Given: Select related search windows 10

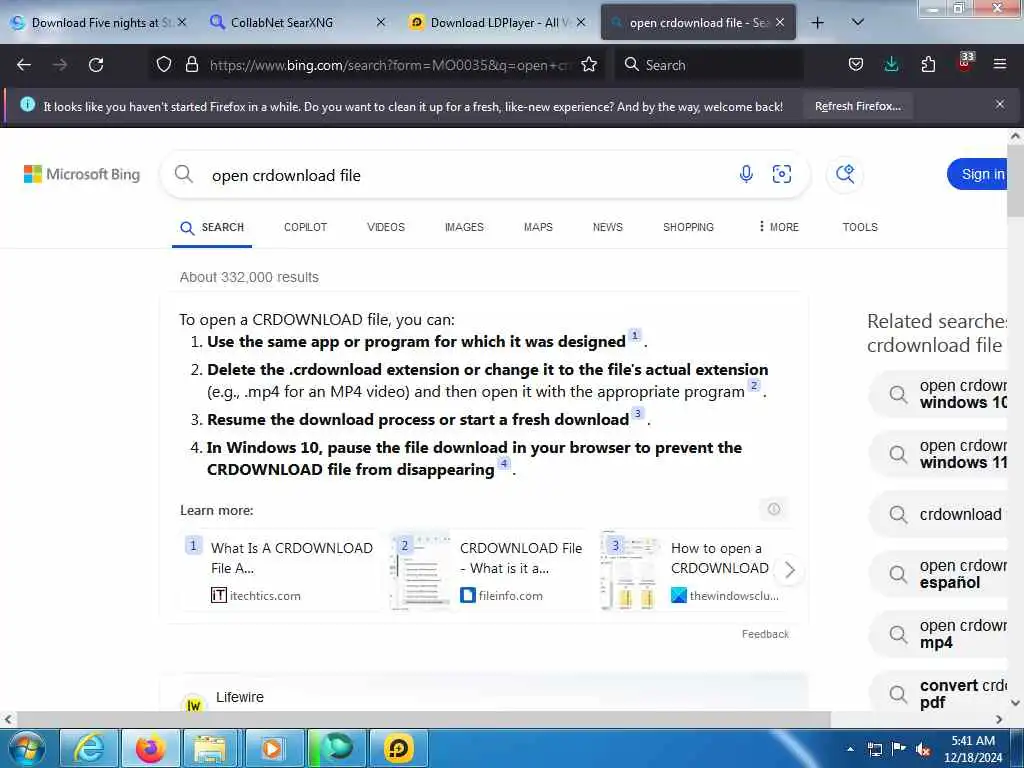Looking at the screenshot, I should 940,394.
